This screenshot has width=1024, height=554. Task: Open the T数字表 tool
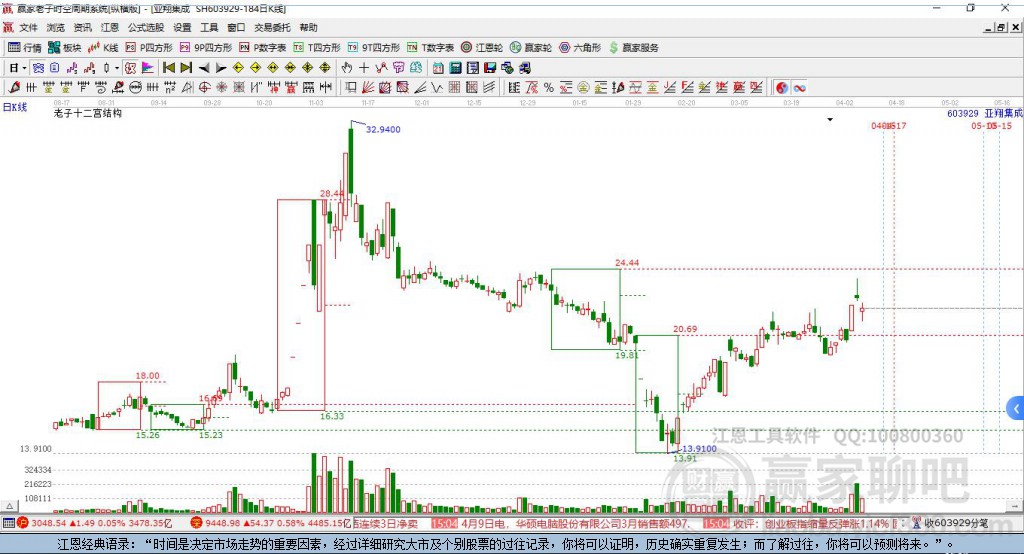[x=430, y=48]
